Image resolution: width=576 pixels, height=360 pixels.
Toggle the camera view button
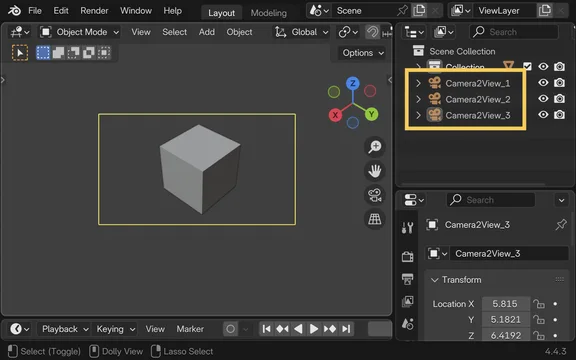coord(375,195)
